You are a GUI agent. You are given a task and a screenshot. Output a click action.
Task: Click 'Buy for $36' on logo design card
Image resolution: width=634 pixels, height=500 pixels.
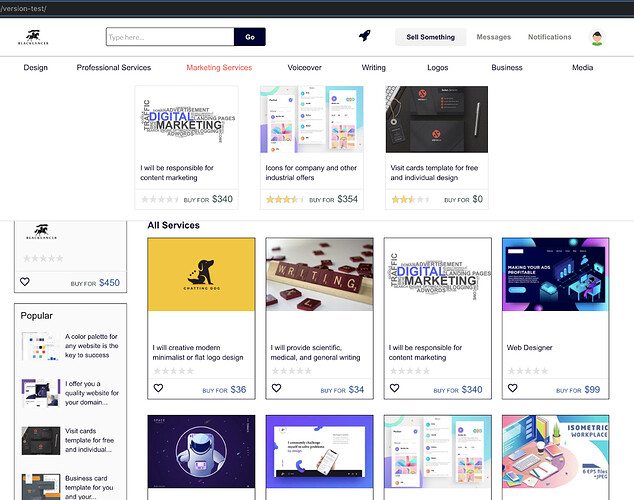tap(224, 390)
